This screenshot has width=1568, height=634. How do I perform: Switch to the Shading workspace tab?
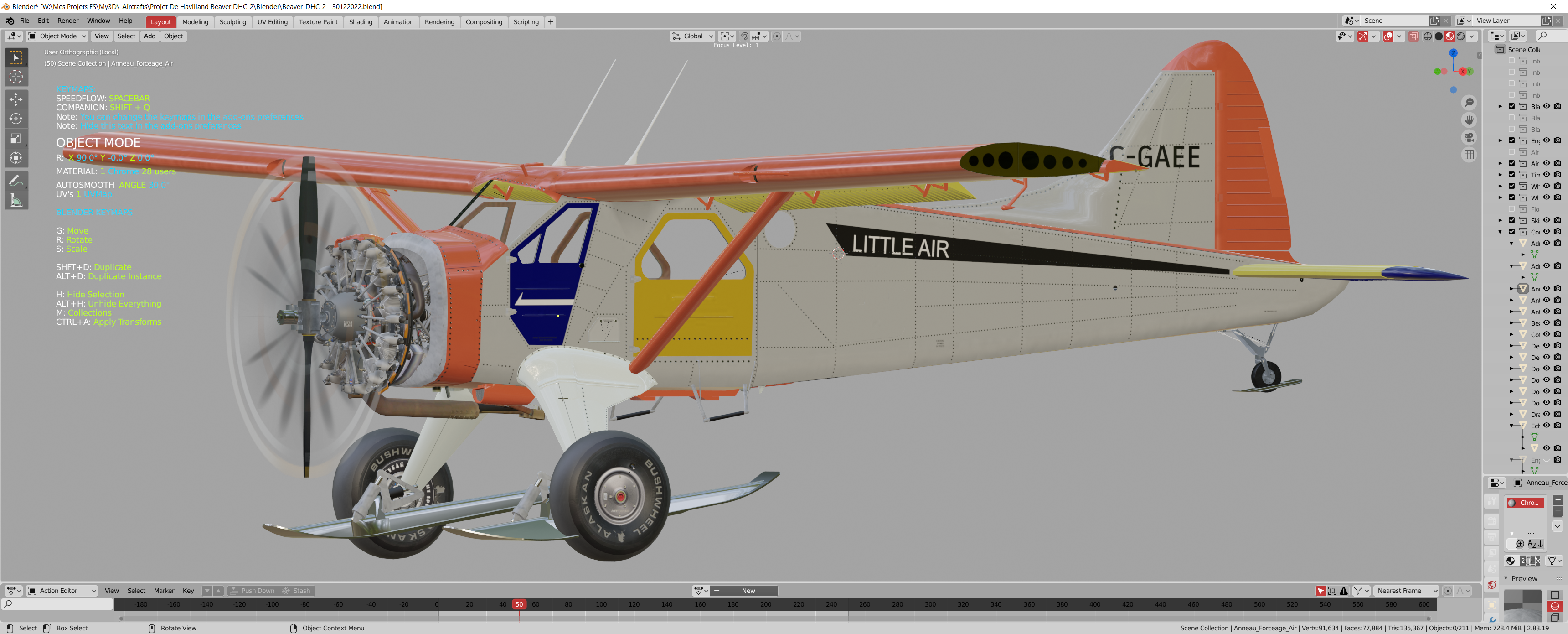coord(361,22)
